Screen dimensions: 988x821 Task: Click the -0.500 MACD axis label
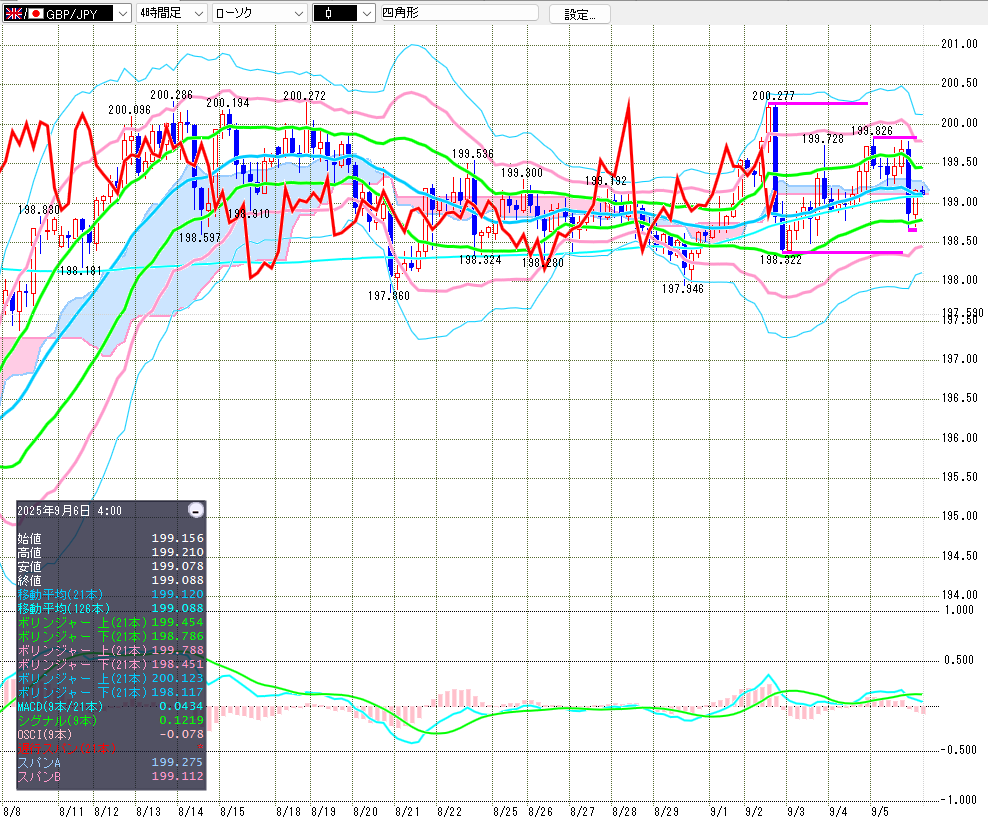(958, 749)
